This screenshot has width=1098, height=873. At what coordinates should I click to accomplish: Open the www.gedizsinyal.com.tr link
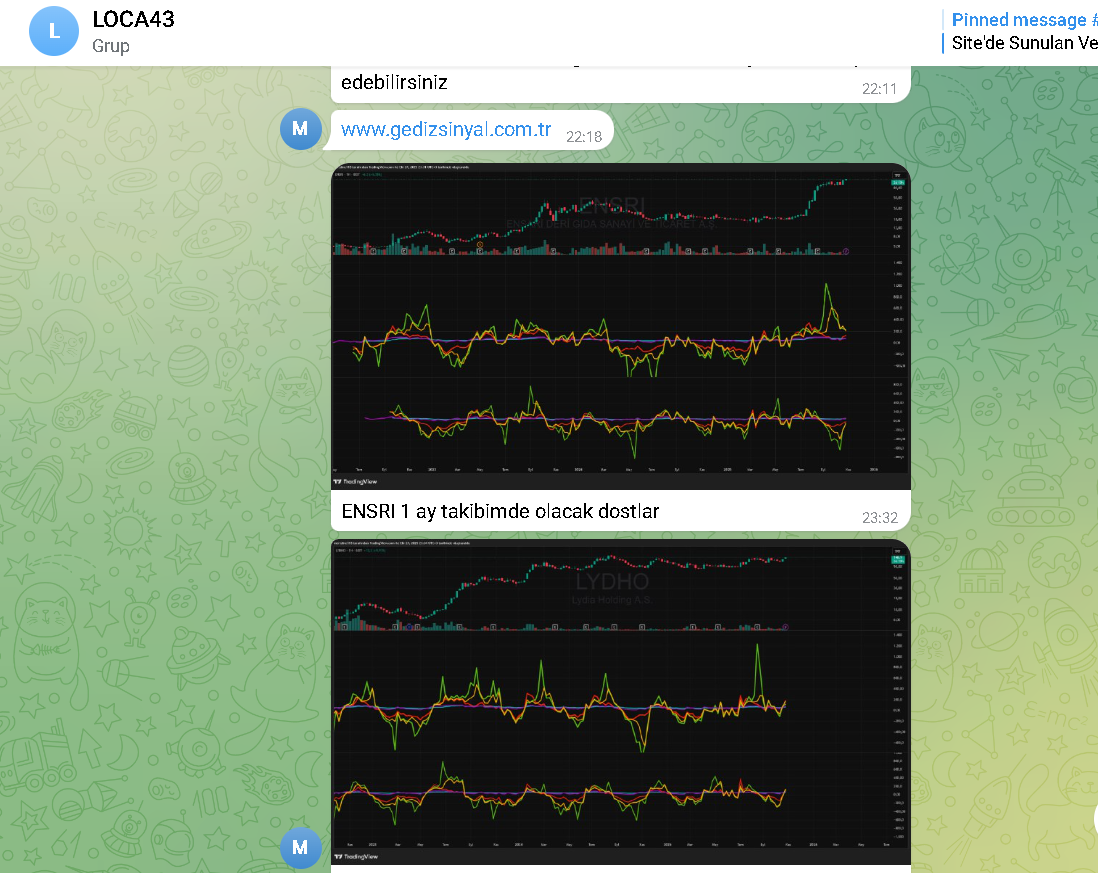pyautogui.click(x=446, y=130)
